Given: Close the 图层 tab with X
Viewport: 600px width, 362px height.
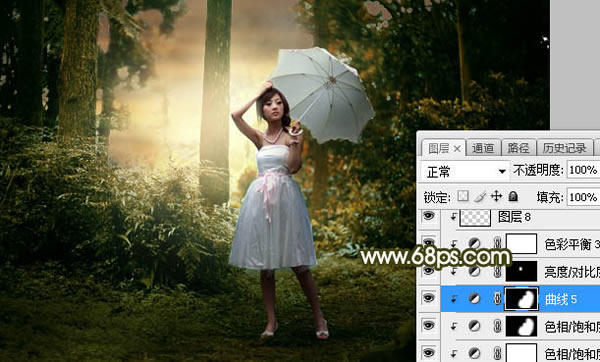Looking at the screenshot, I should pyautogui.click(x=457, y=149).
